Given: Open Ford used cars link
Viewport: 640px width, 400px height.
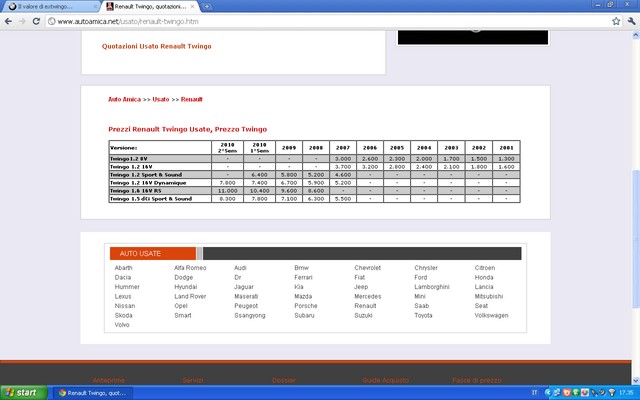Looking at the screenshot, I should point(420,277).
